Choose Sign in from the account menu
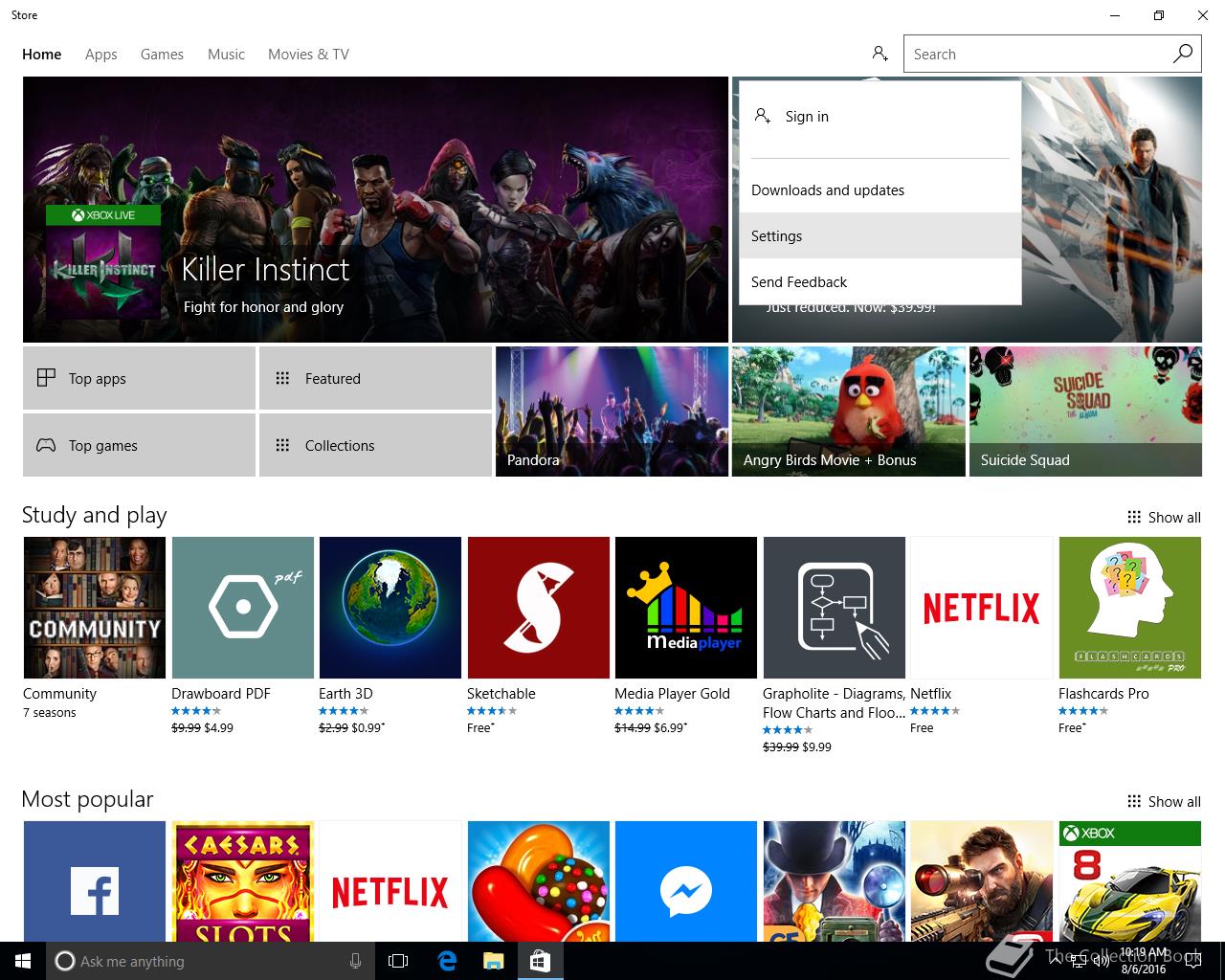 click(880, 117)
